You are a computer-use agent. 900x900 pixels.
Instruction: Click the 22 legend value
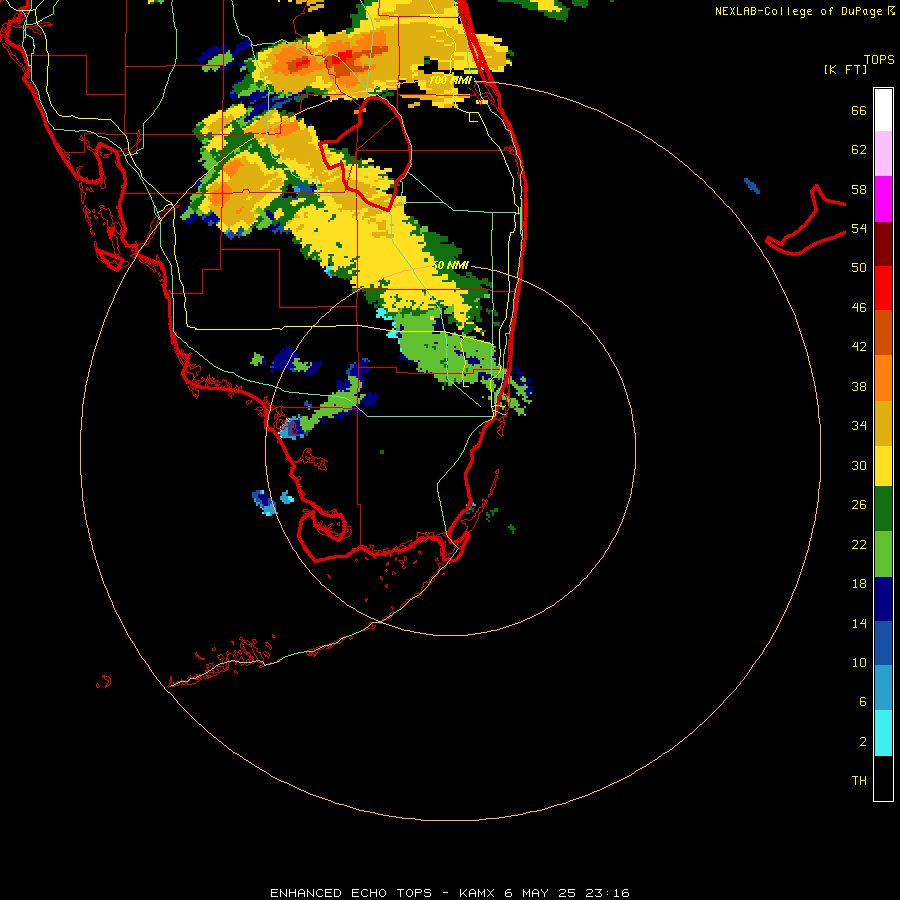pyautogui.click(x=859, y=544)
